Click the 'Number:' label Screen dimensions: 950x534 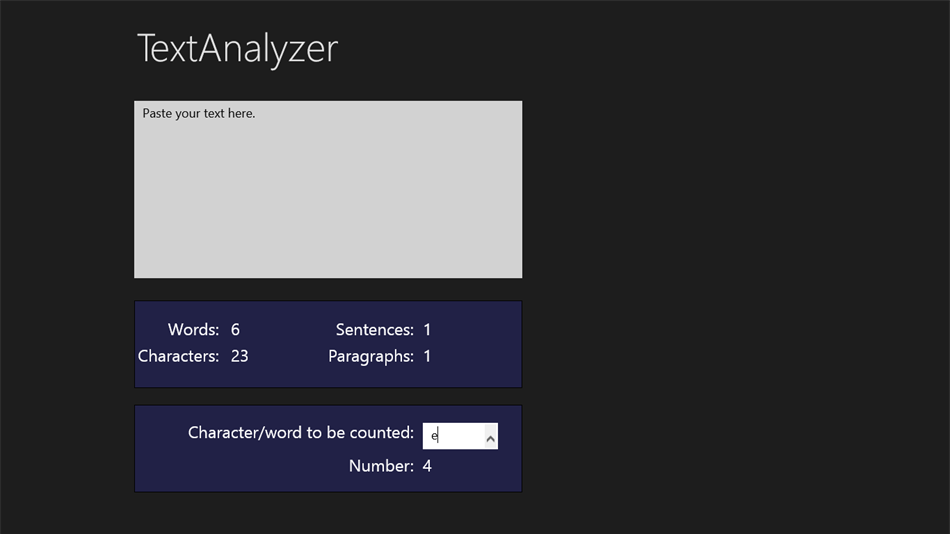(x=381, y=466)
